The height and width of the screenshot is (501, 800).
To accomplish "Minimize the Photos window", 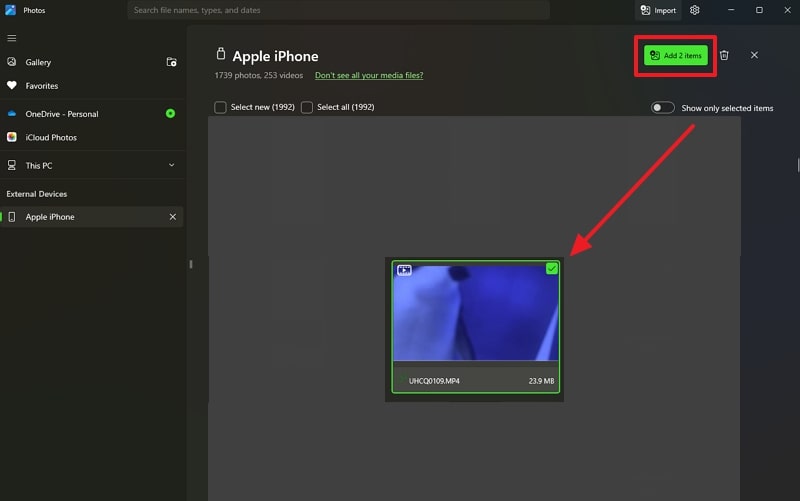I will point(731,10).
